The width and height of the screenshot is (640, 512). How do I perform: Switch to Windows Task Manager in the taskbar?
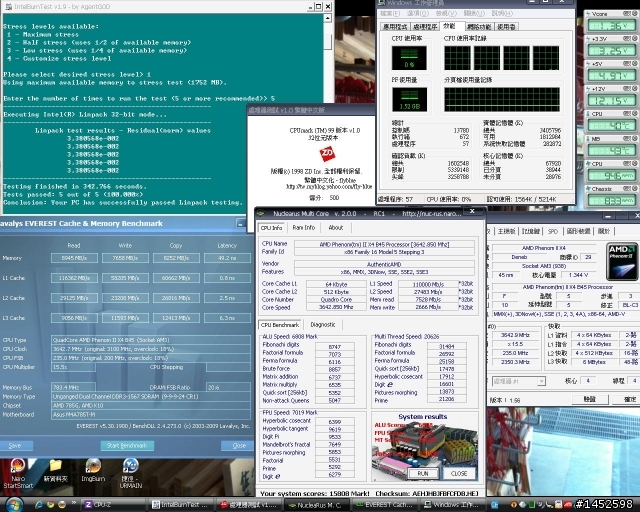(452, 505)
